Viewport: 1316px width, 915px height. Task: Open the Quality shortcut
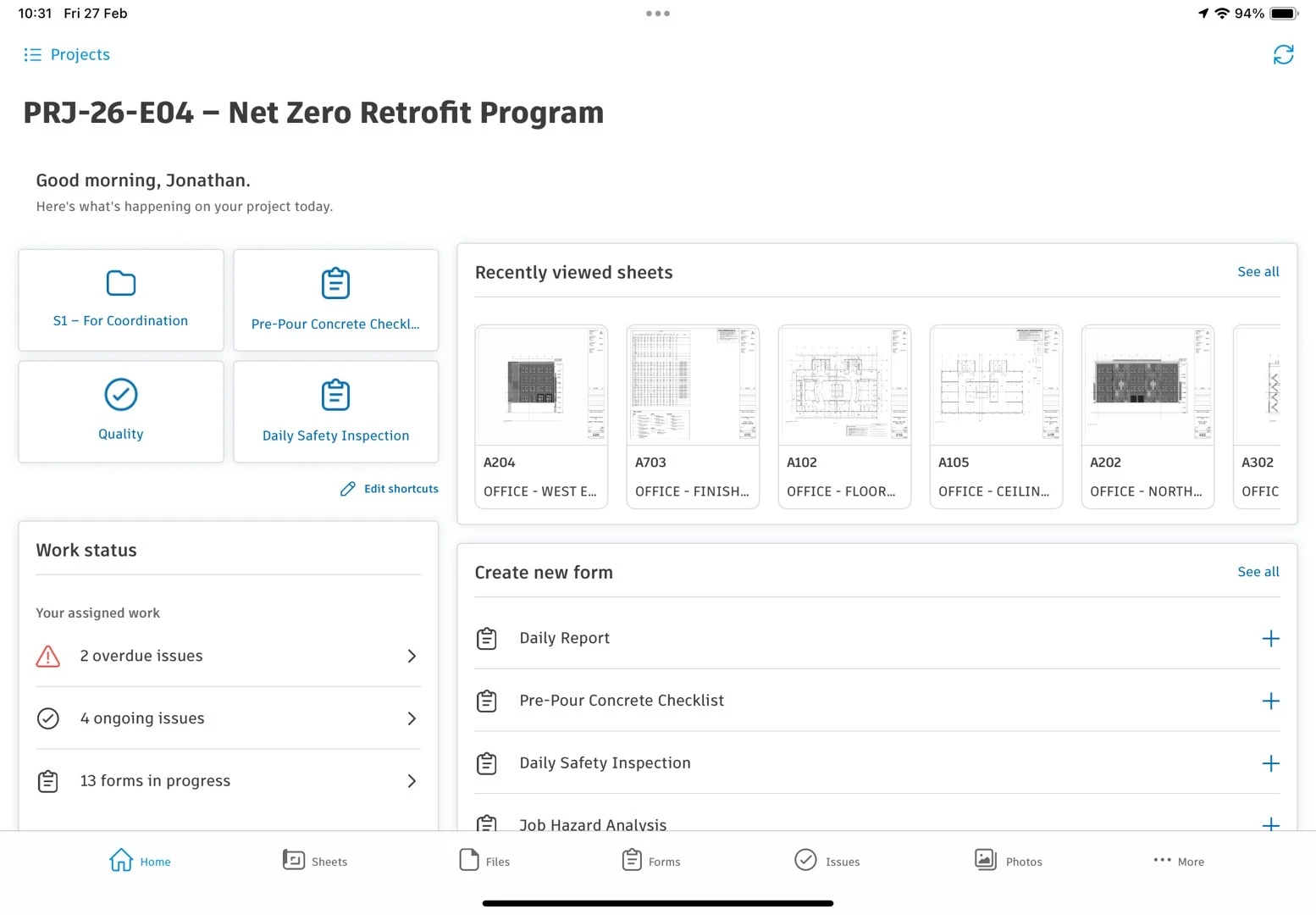121,412
